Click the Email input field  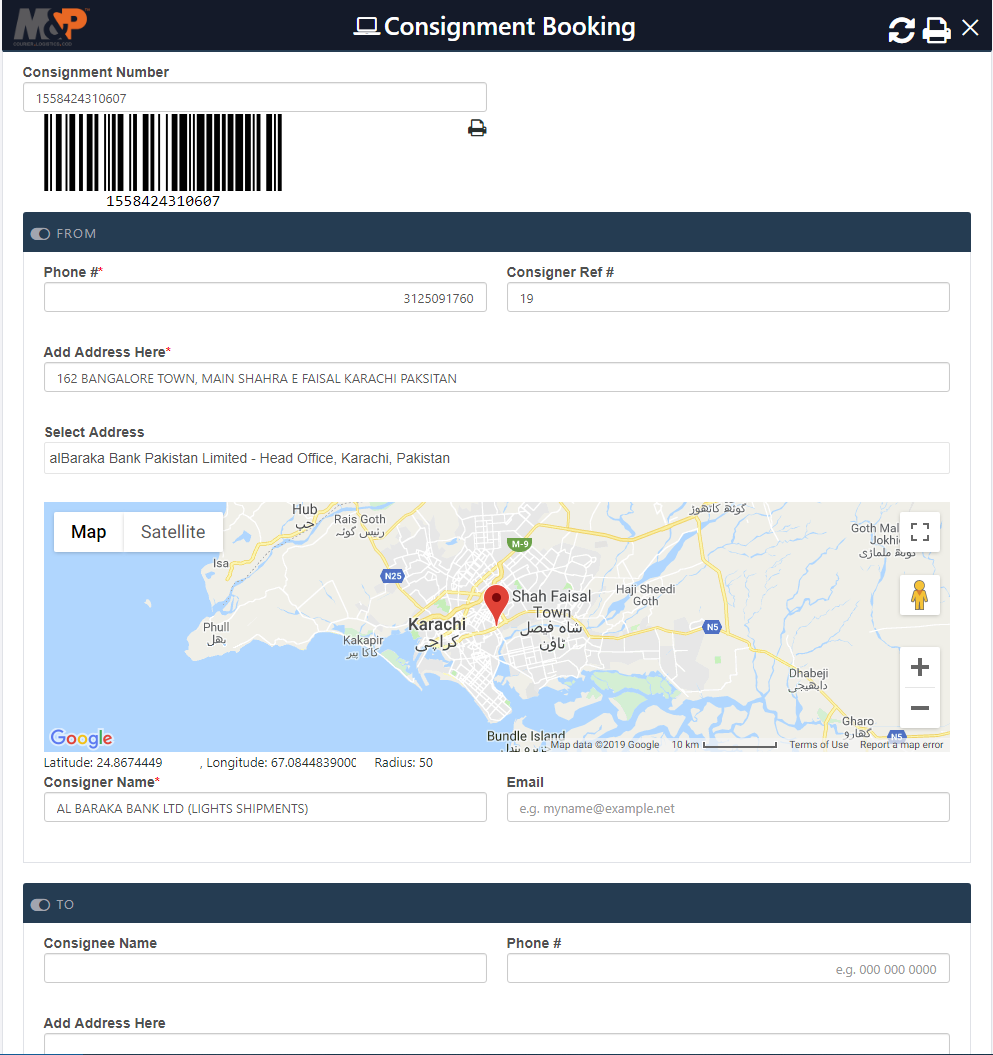(728, 807)
